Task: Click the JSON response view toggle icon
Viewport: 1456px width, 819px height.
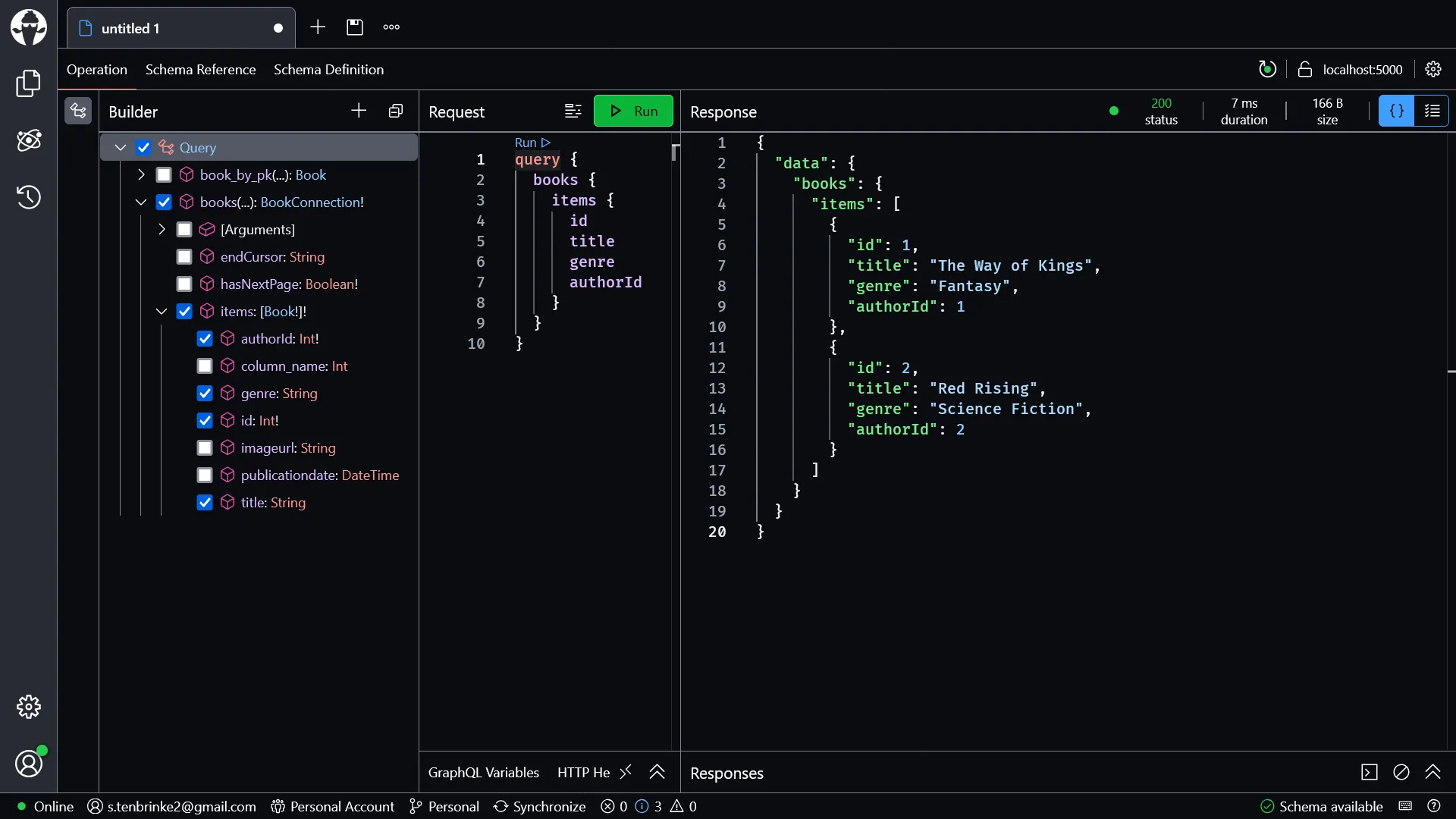Action: 1396,111
